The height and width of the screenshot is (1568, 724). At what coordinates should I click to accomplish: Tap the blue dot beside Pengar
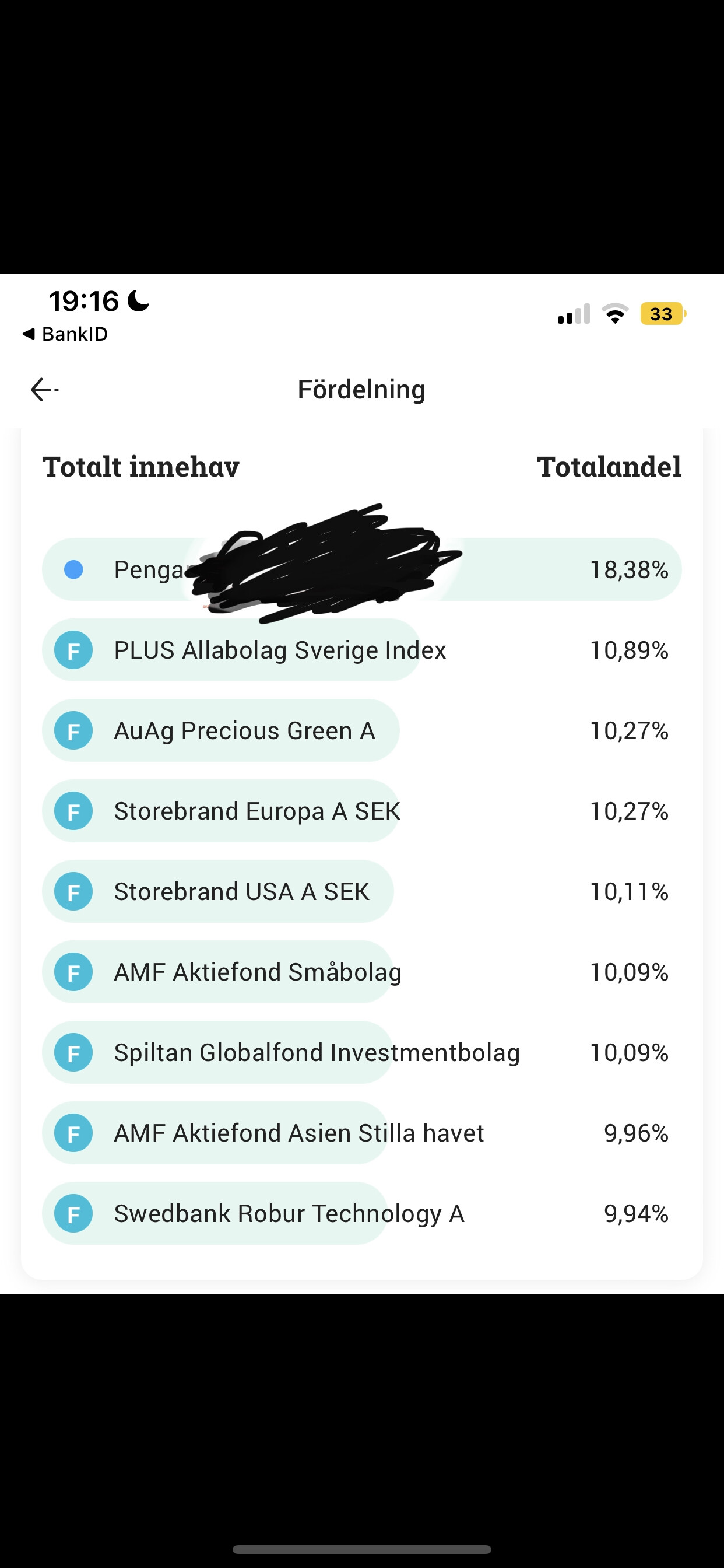73,570
